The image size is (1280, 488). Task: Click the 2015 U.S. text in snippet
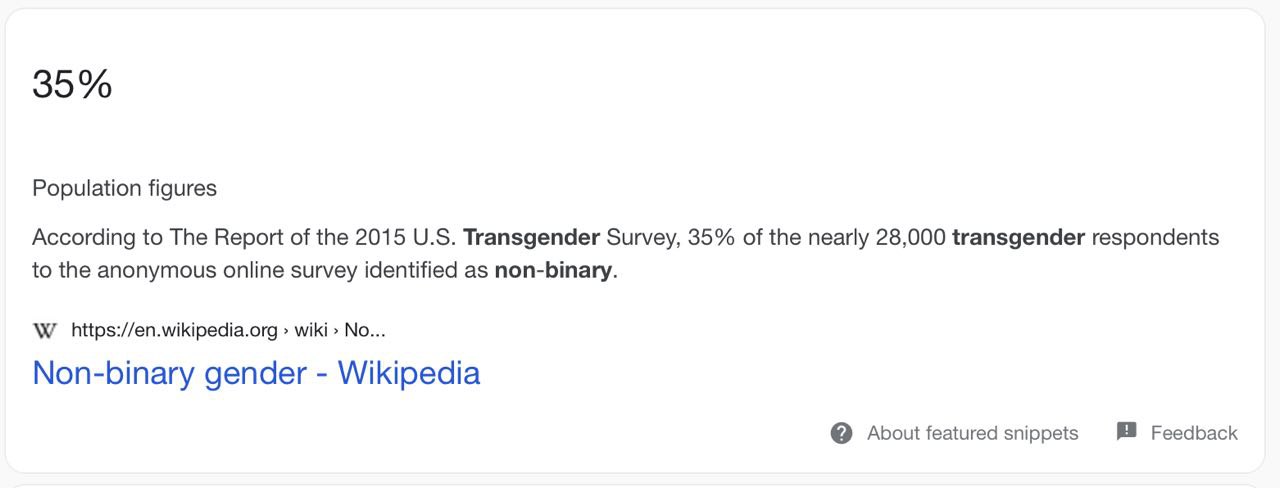[x=406, y=238]
